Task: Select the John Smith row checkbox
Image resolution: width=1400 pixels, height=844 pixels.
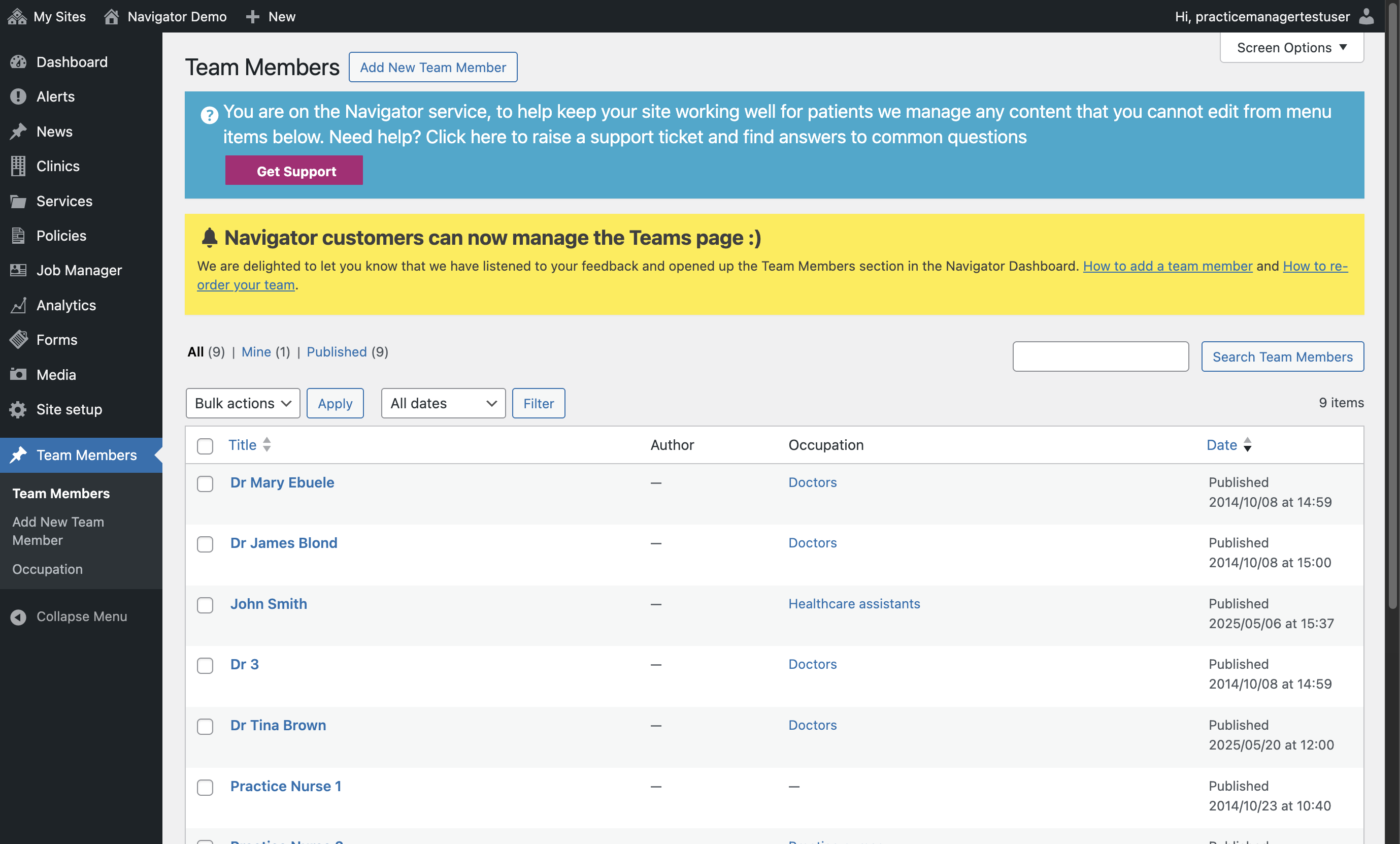Action: pyautogui.click(x=205, y=605)
